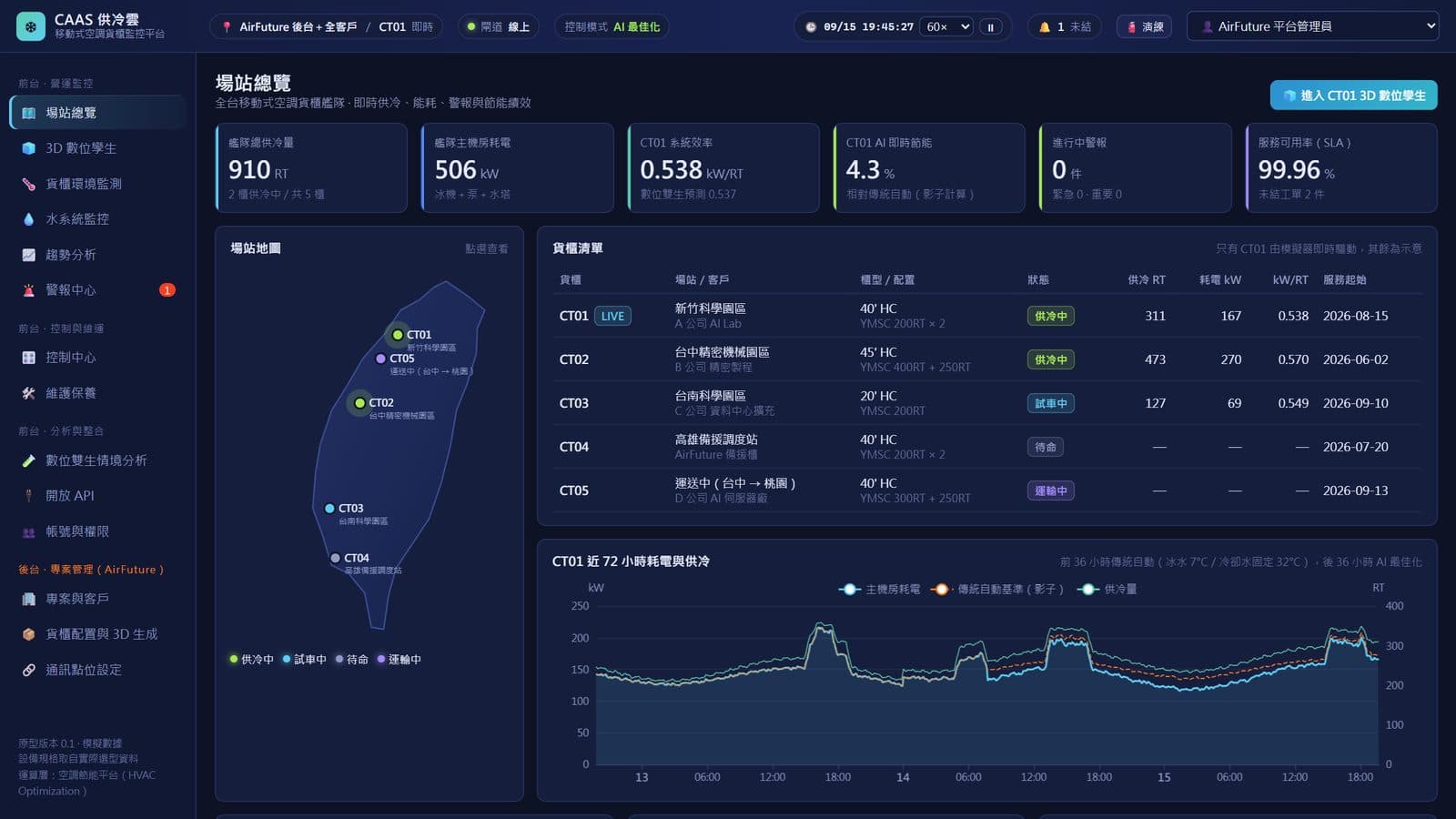Click the 帳號與權限 users icon
Image resolution: width=1456 pixels, height=819 pixels.
point(28,531)
